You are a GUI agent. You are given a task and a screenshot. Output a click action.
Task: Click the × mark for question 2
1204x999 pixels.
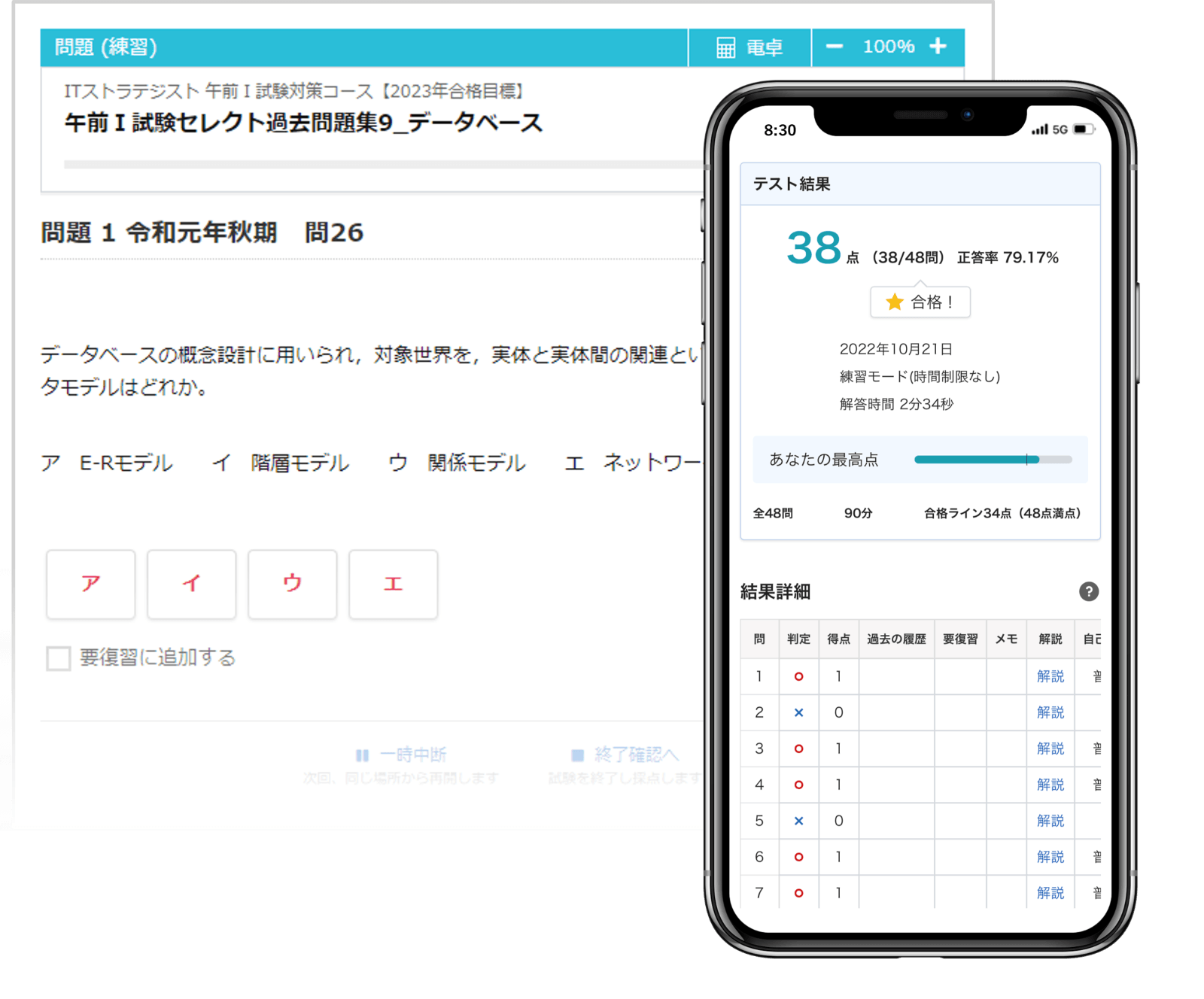tap(798, 712)
